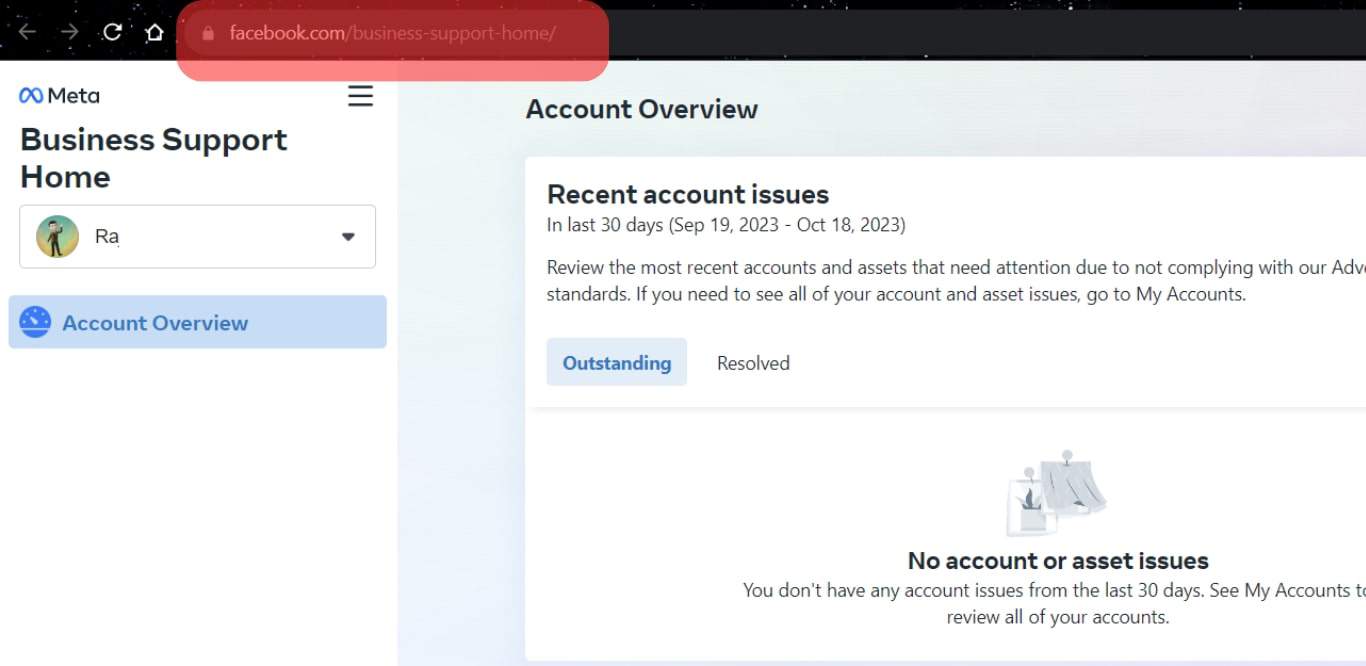Select the Outstanding tab

pyautogui.click(x=617, y=362)
